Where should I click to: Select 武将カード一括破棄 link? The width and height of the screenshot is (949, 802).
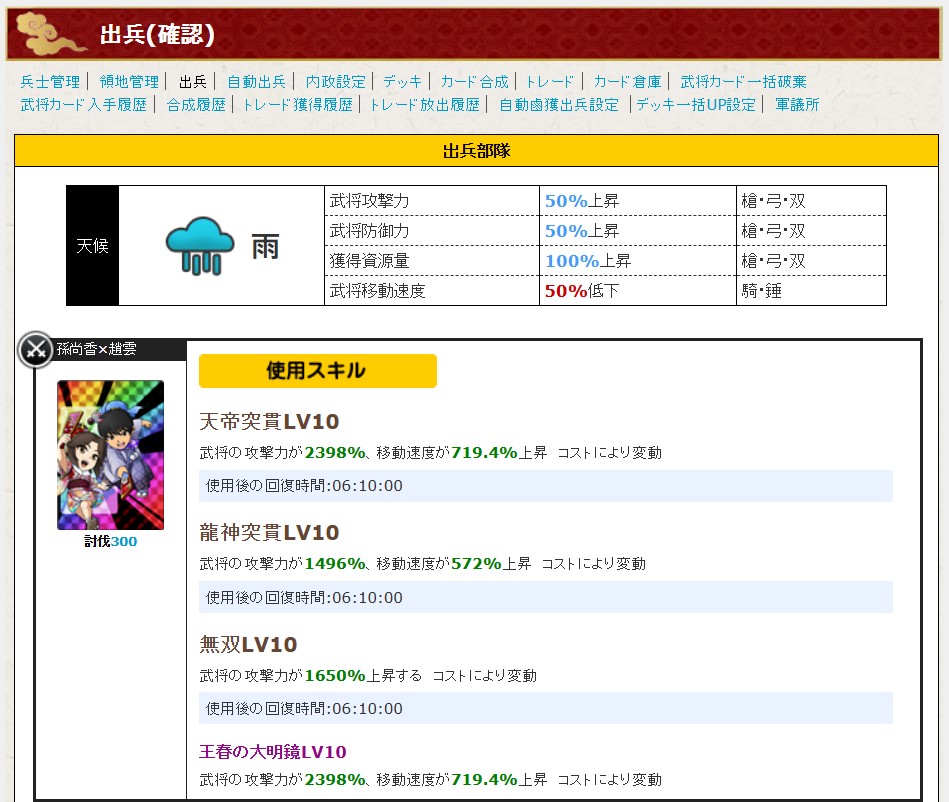tap(743, 82)
